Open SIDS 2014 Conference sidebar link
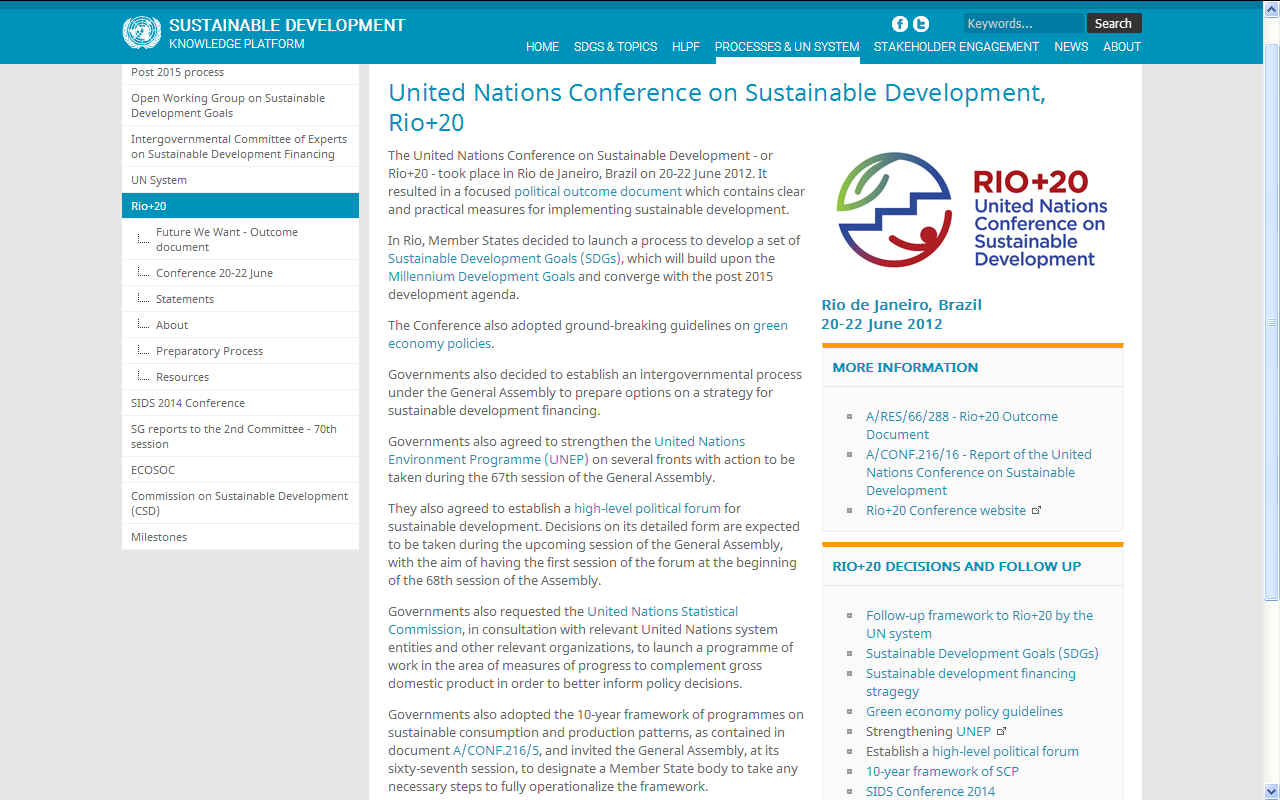 (x=240, y=403)
